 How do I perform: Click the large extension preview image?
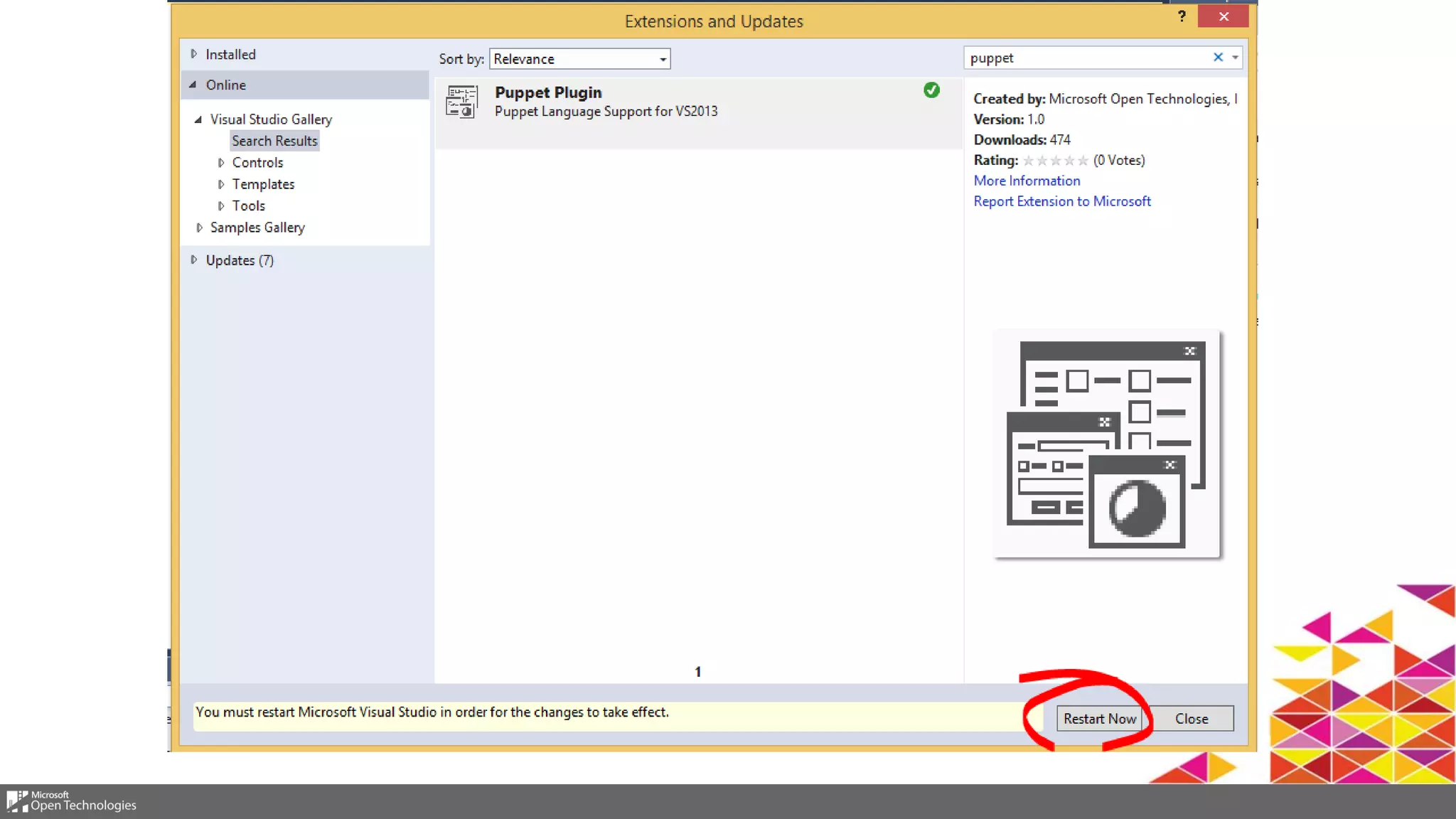pyautogui.click(x=1106, y=444)
